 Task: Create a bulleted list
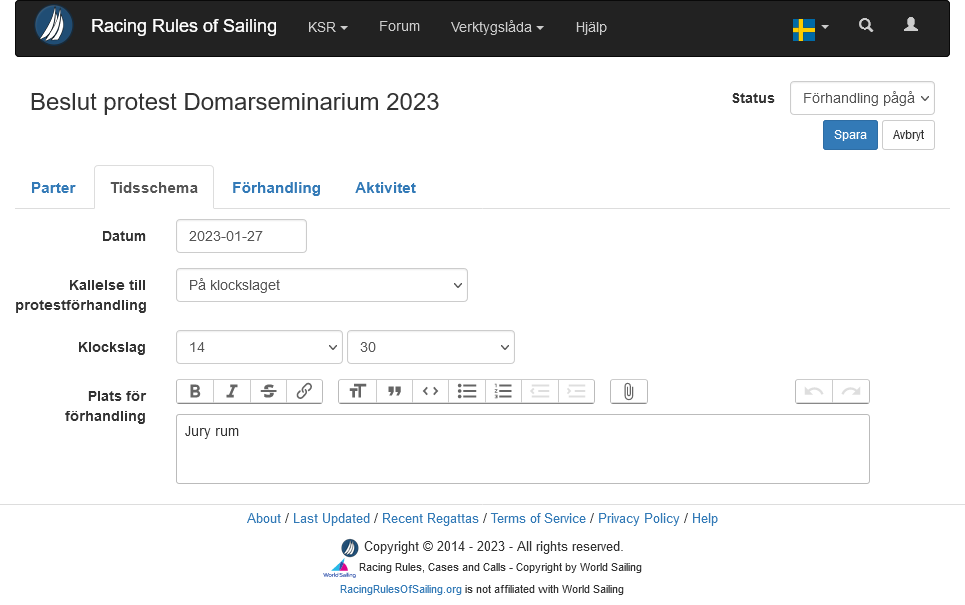coord(467,391)
